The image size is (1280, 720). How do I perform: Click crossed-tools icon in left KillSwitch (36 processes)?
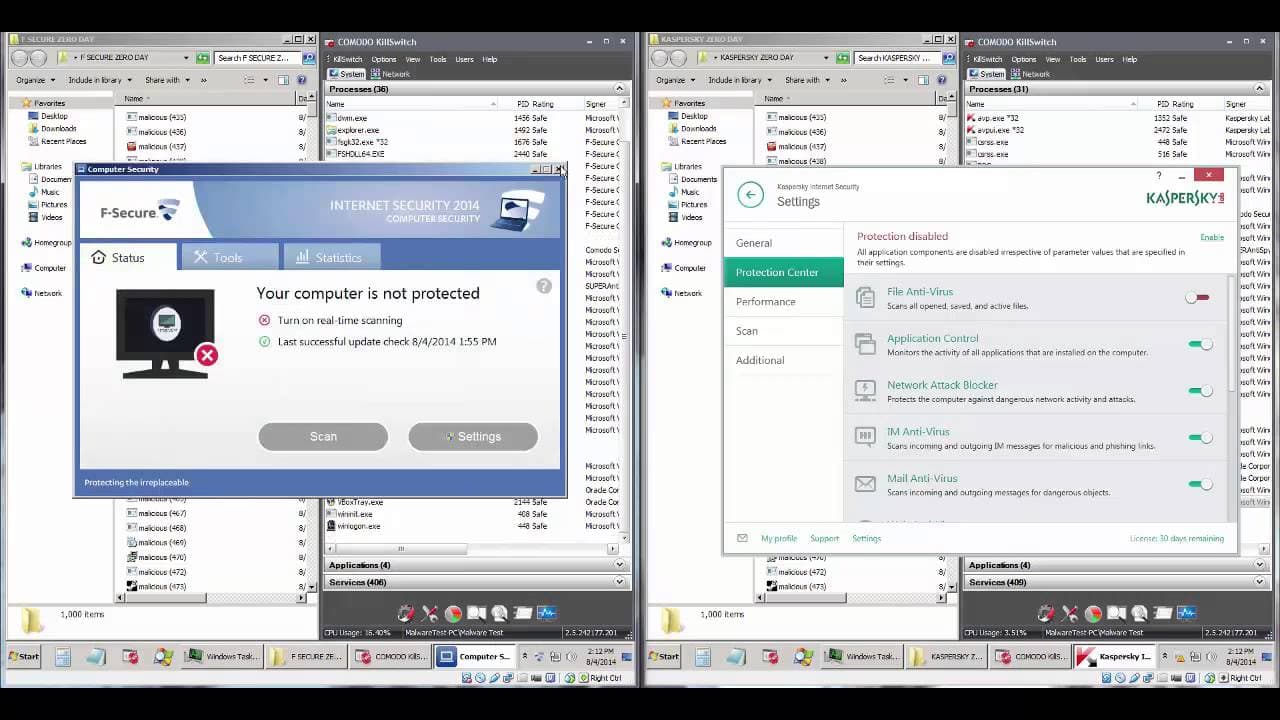pos(430,613)
